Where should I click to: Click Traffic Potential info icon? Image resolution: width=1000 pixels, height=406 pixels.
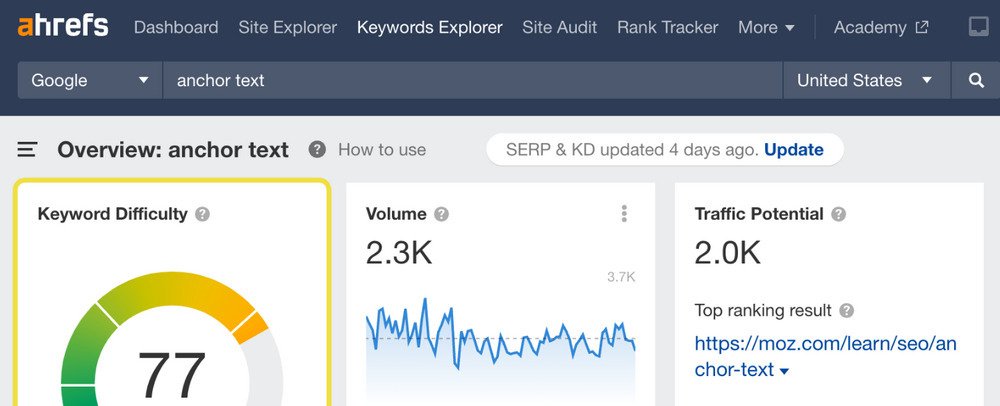tap(838, 214)
